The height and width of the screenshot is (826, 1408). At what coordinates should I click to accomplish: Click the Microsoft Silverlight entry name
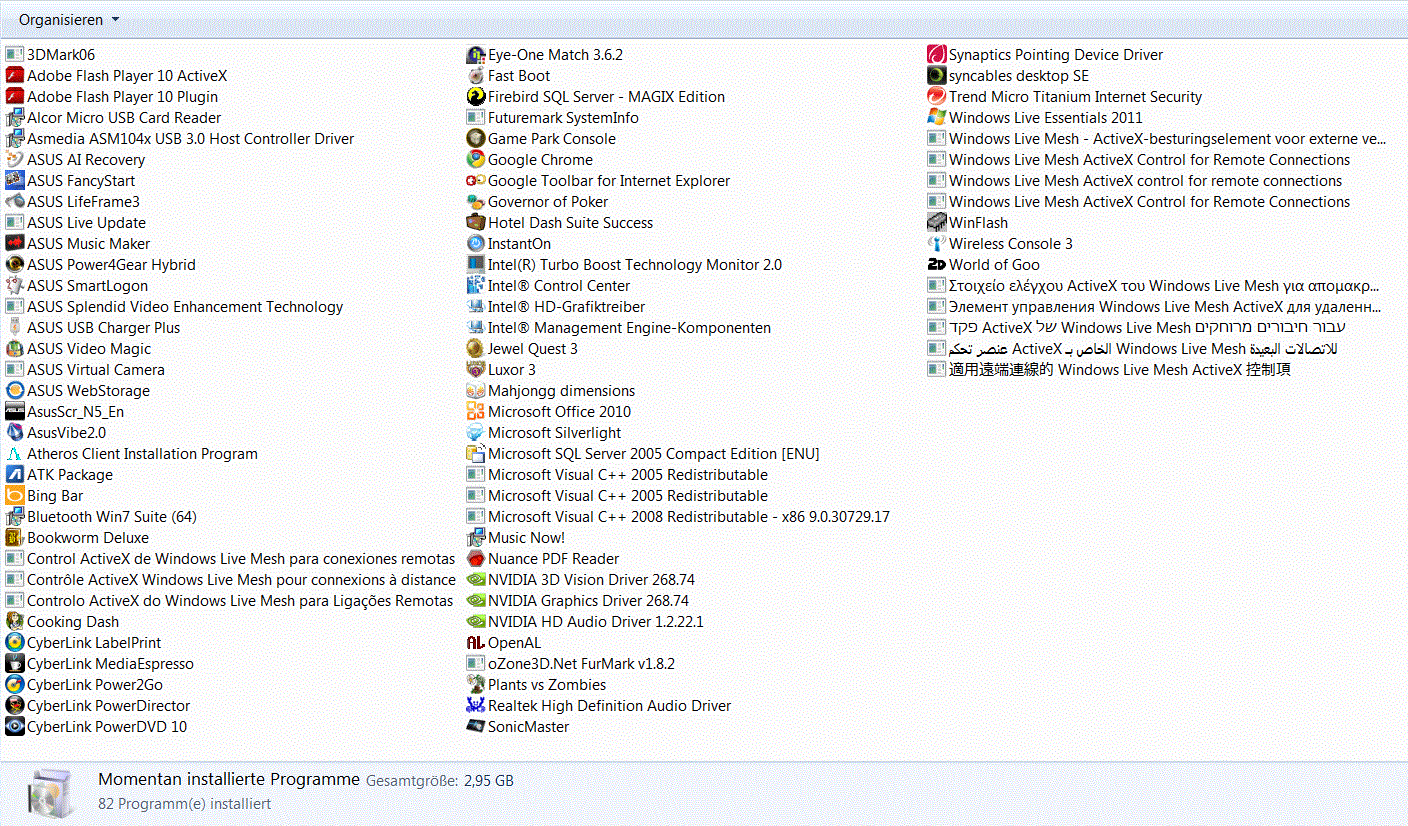coord(554,433)
